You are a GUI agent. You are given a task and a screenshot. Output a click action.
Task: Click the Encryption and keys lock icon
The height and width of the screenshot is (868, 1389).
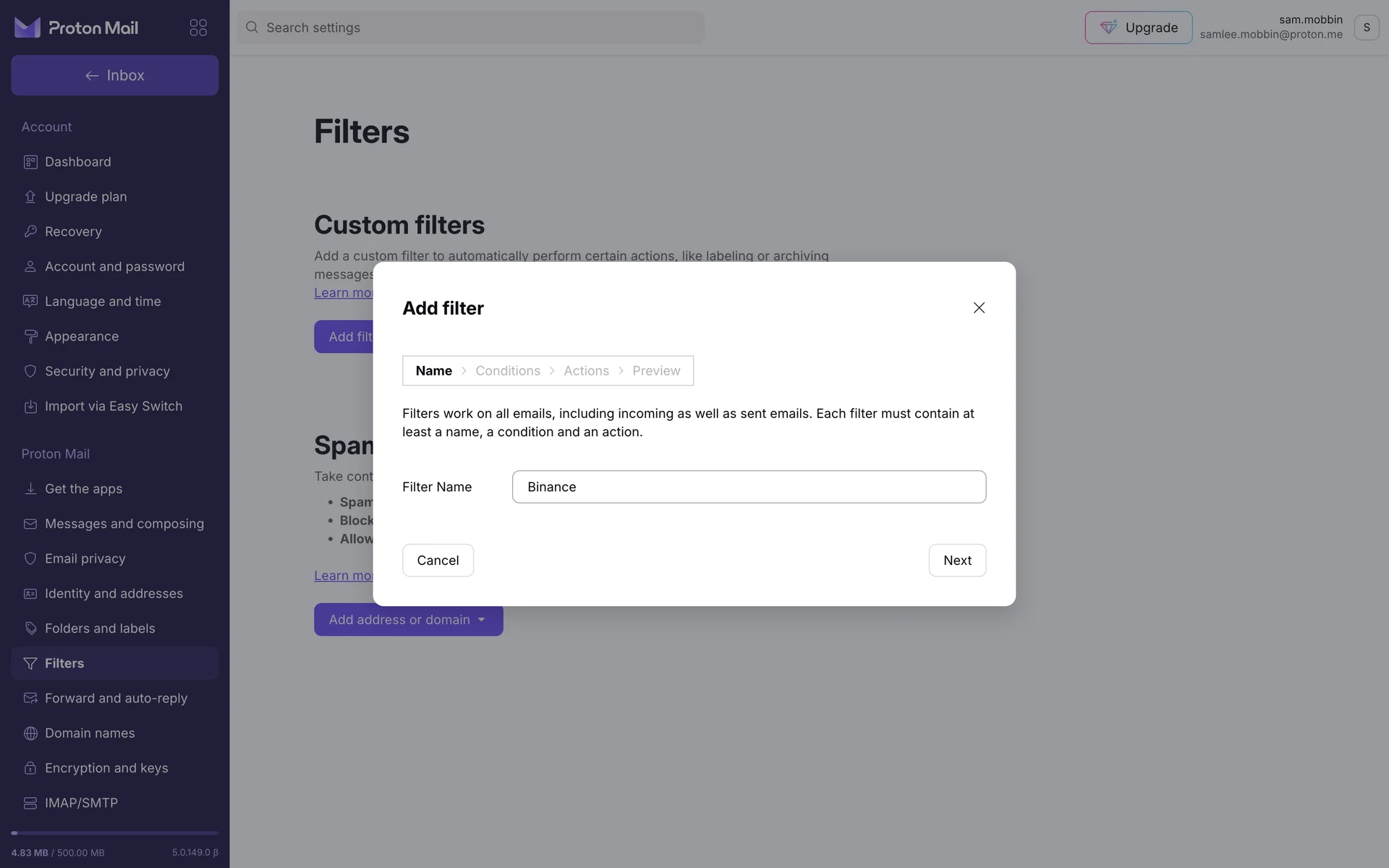pyautogui.click(x=30, y=768)
